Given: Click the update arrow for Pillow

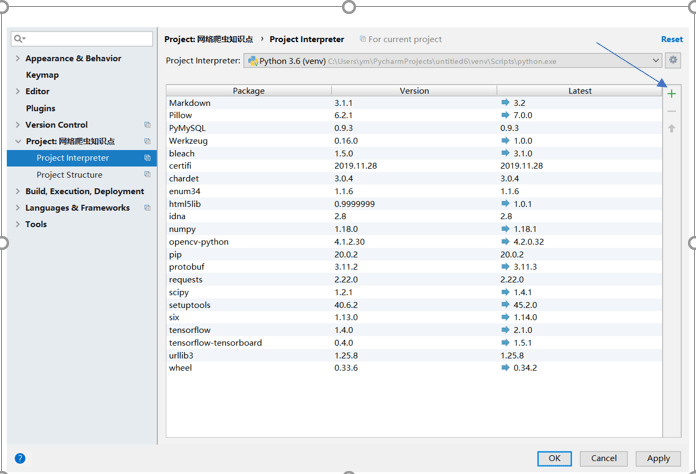Looking at the screenshot, I should [x=505, y=115].
